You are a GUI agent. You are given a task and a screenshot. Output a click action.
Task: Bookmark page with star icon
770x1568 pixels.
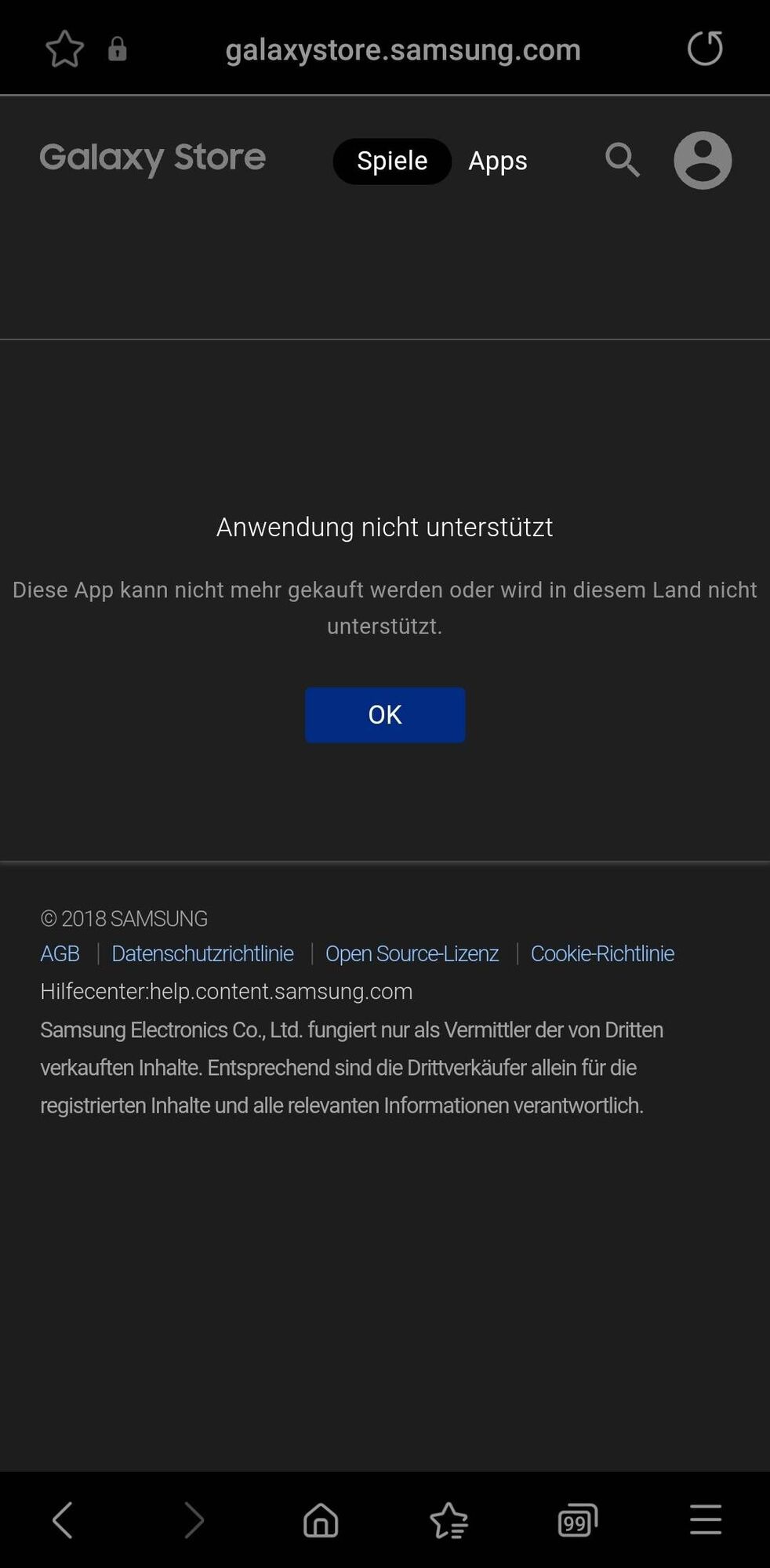(x=64, y=49)
